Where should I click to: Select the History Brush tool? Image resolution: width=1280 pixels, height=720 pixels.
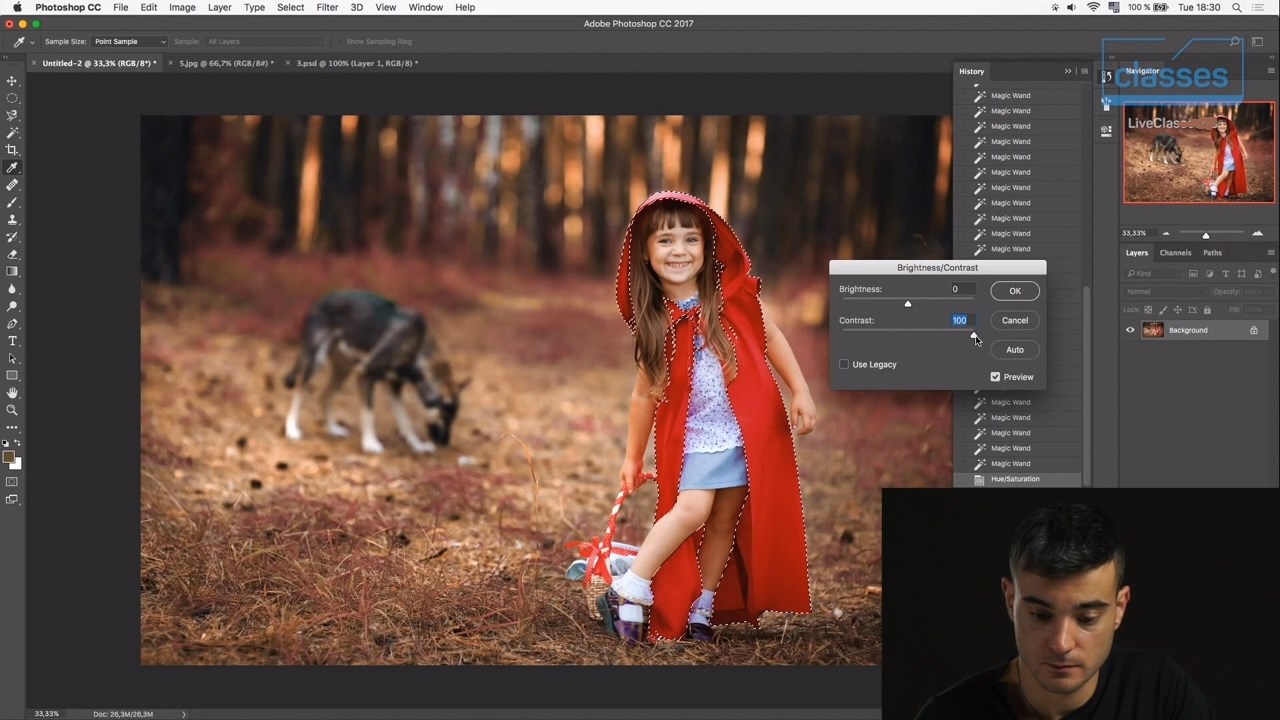tap(12, 237)
